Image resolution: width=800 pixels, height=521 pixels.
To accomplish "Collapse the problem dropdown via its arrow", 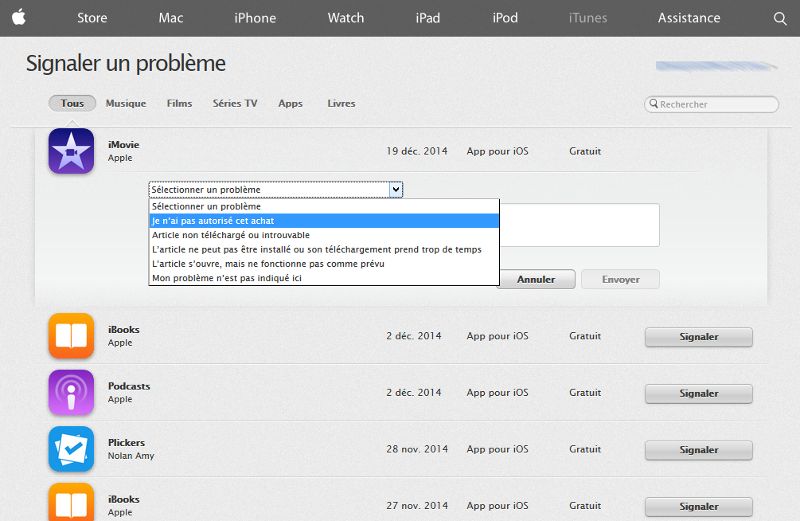I will coord(396,189).
